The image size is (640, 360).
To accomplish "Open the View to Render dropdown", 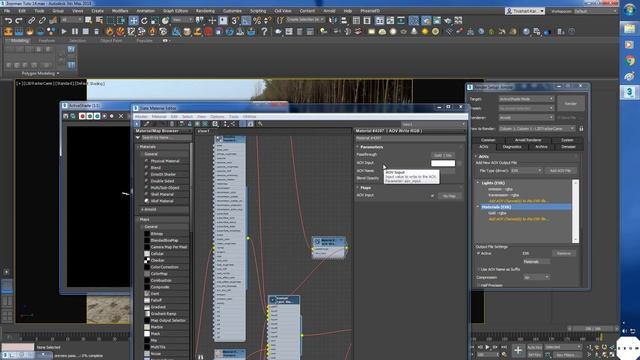I will click(x=537, y=129).
